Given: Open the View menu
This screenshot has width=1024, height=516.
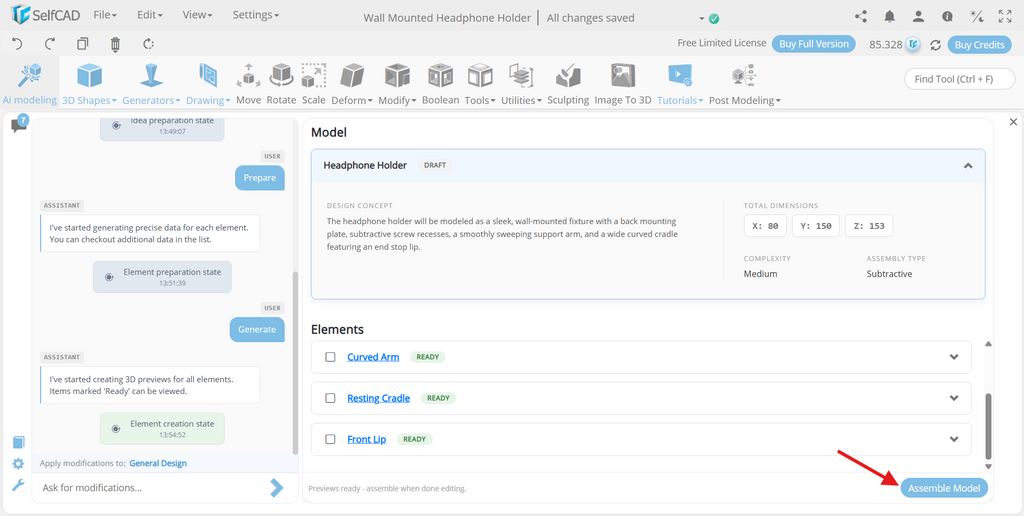Looking at the screenshot, I should click(x=197, y=14).
